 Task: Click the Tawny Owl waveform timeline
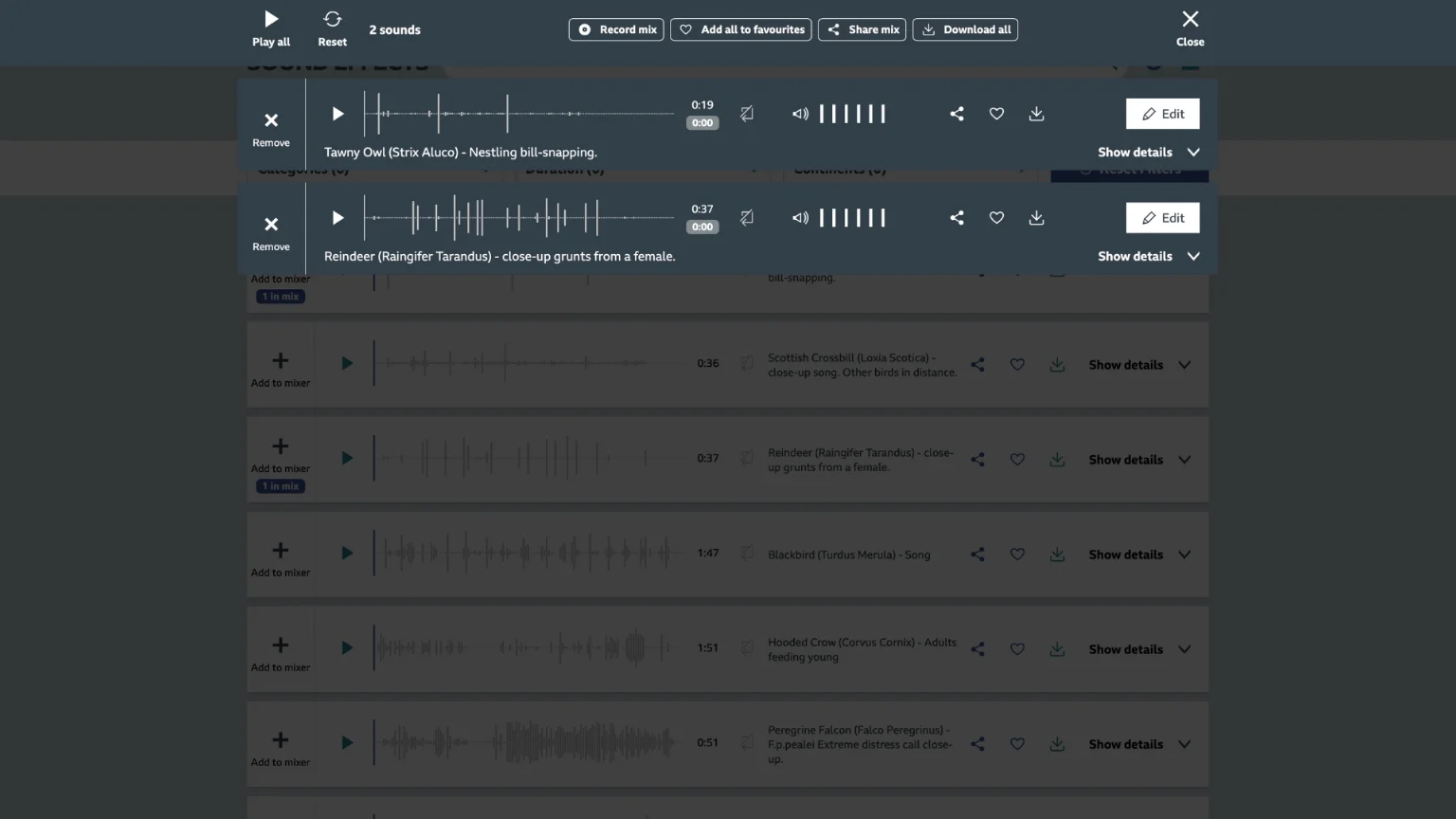tap(519, 114)
